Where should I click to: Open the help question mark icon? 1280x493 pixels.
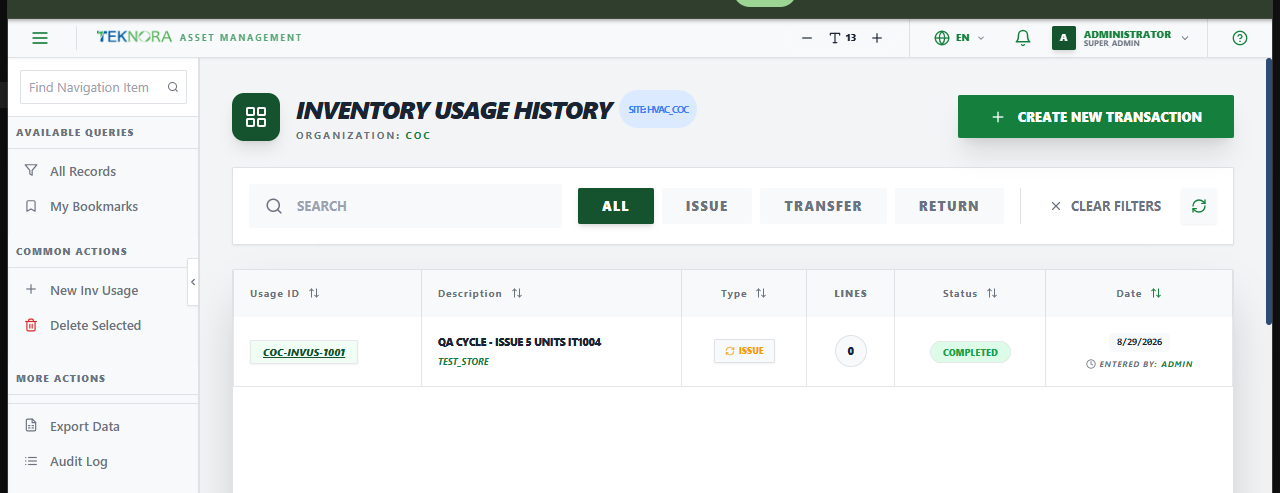(1240, 38)
